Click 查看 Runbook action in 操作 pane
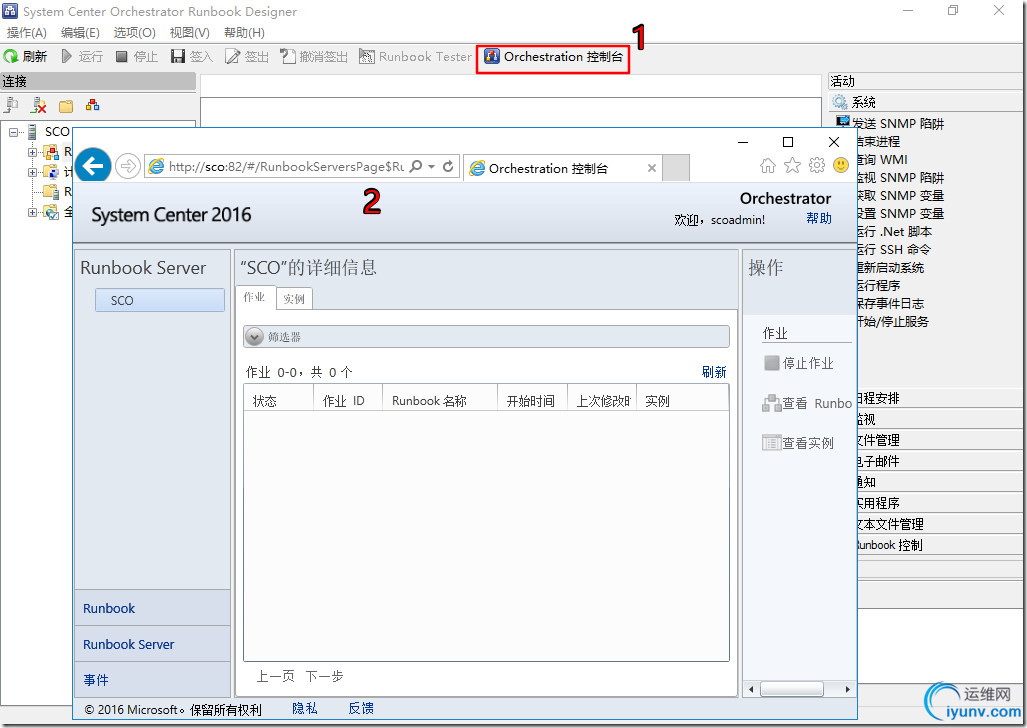This screenshot has width=1027, height=728. pyautogui.click(x=807, y=403)
